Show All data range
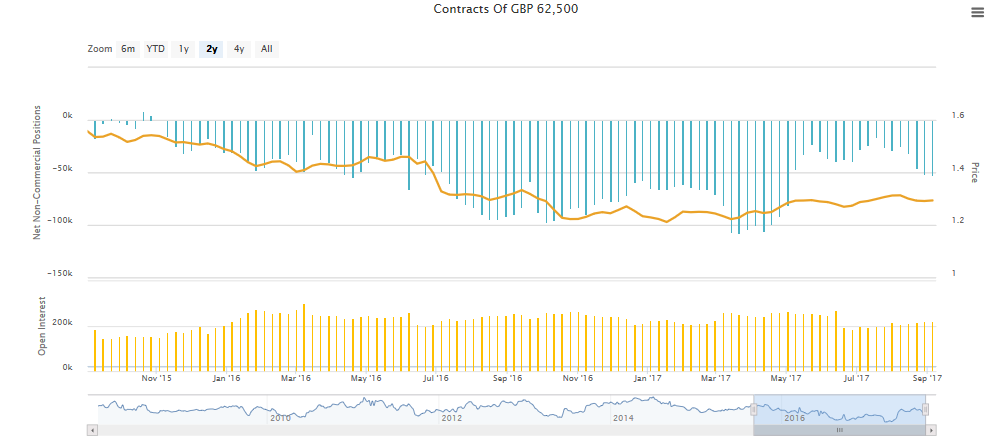 pyautogui.click(x=267, y=48)
